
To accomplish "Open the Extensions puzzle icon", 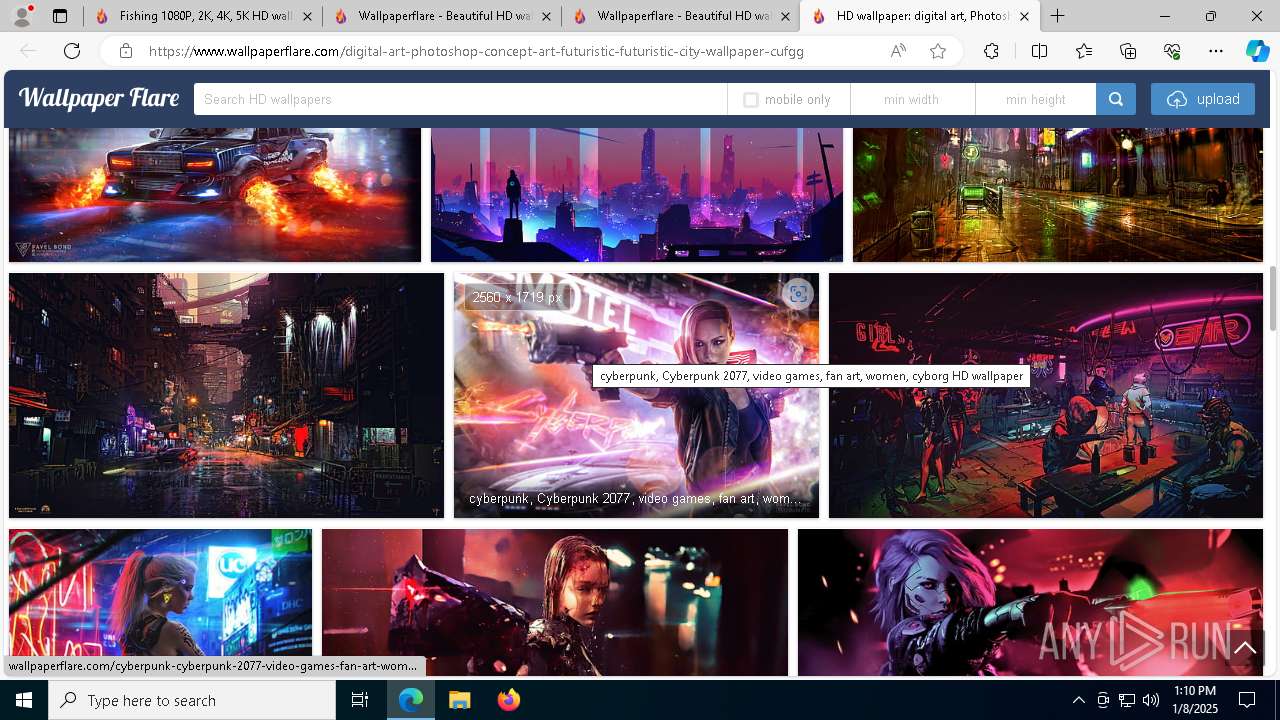I will coord(991,51).
